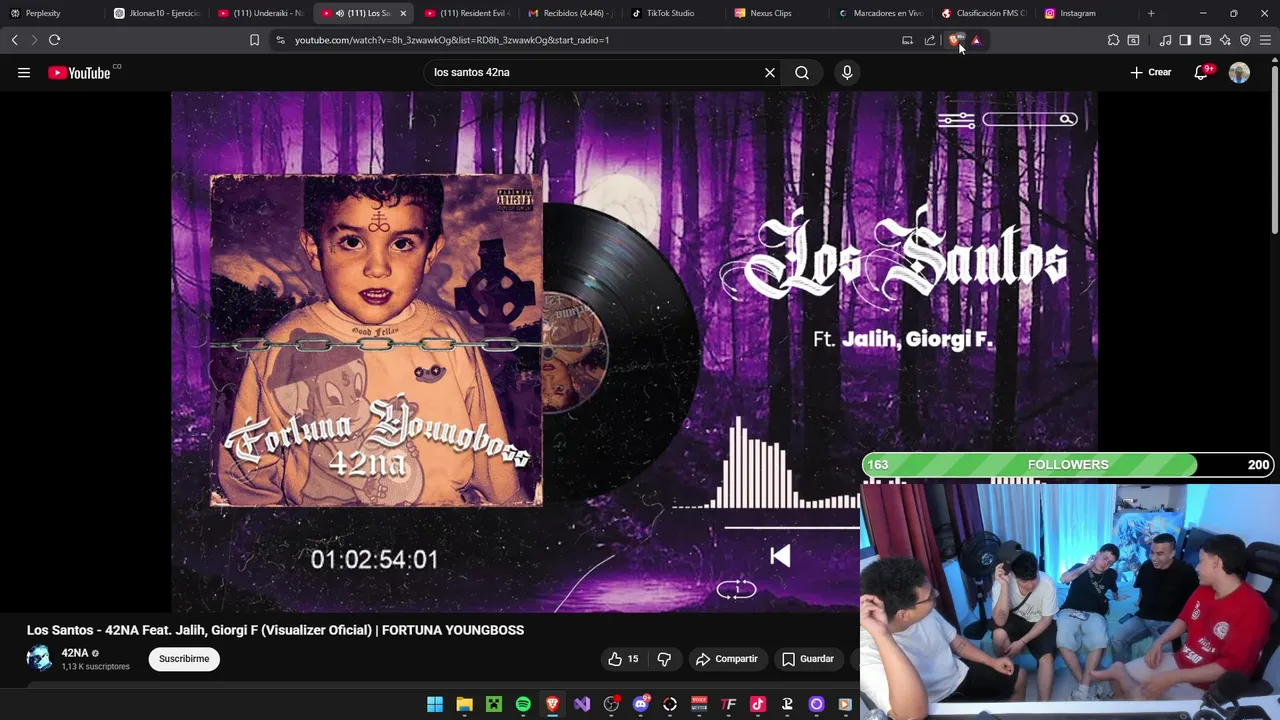The height and width of the screenshot is (720, 1280).
Task: Open YouTube notifications bell
Action: 1202,73
